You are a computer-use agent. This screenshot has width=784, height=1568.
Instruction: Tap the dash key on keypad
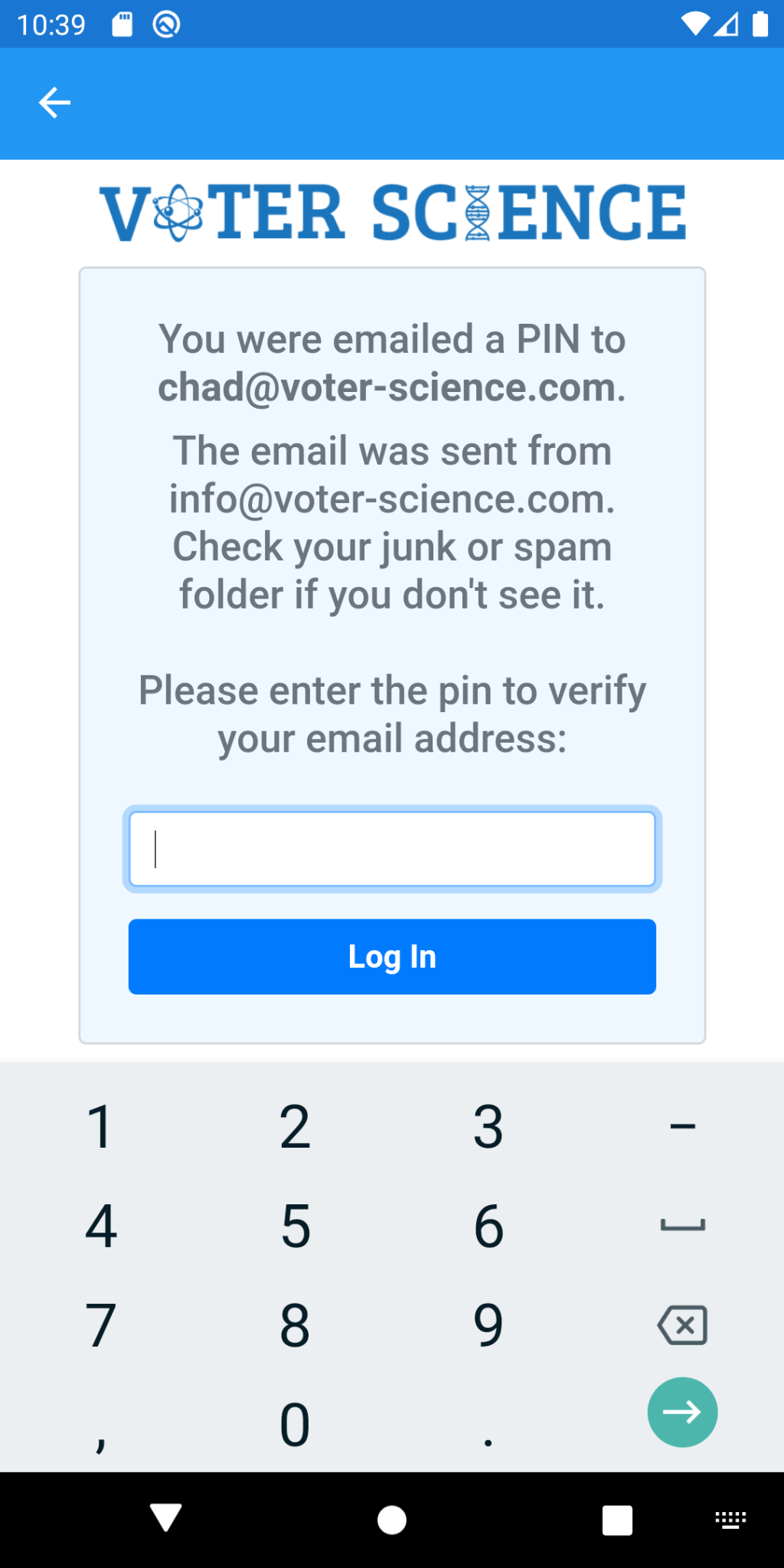681,1126
